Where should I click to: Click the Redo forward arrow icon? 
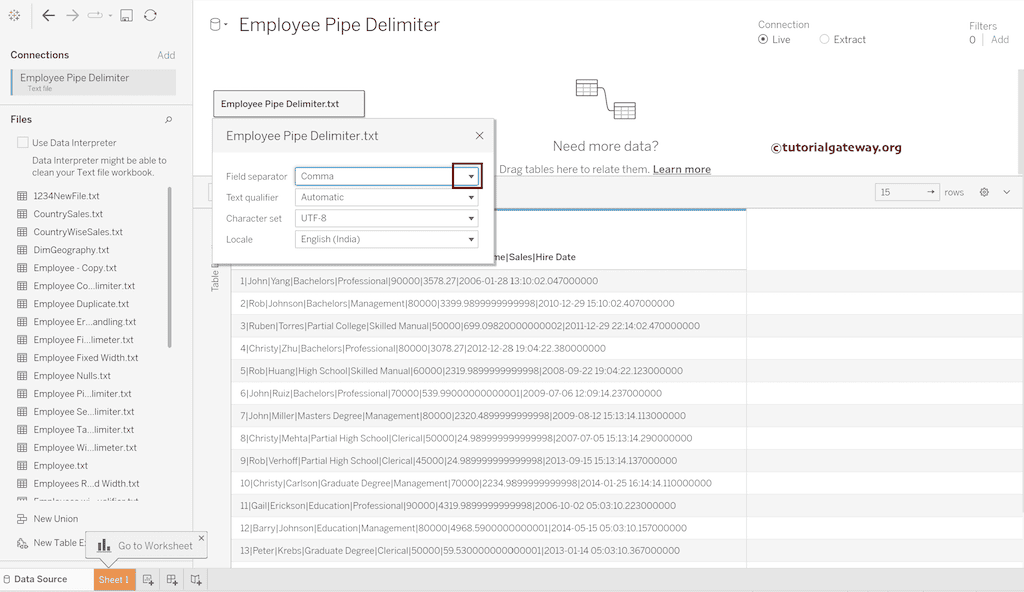pyautogui.click(x=71, y=15)
